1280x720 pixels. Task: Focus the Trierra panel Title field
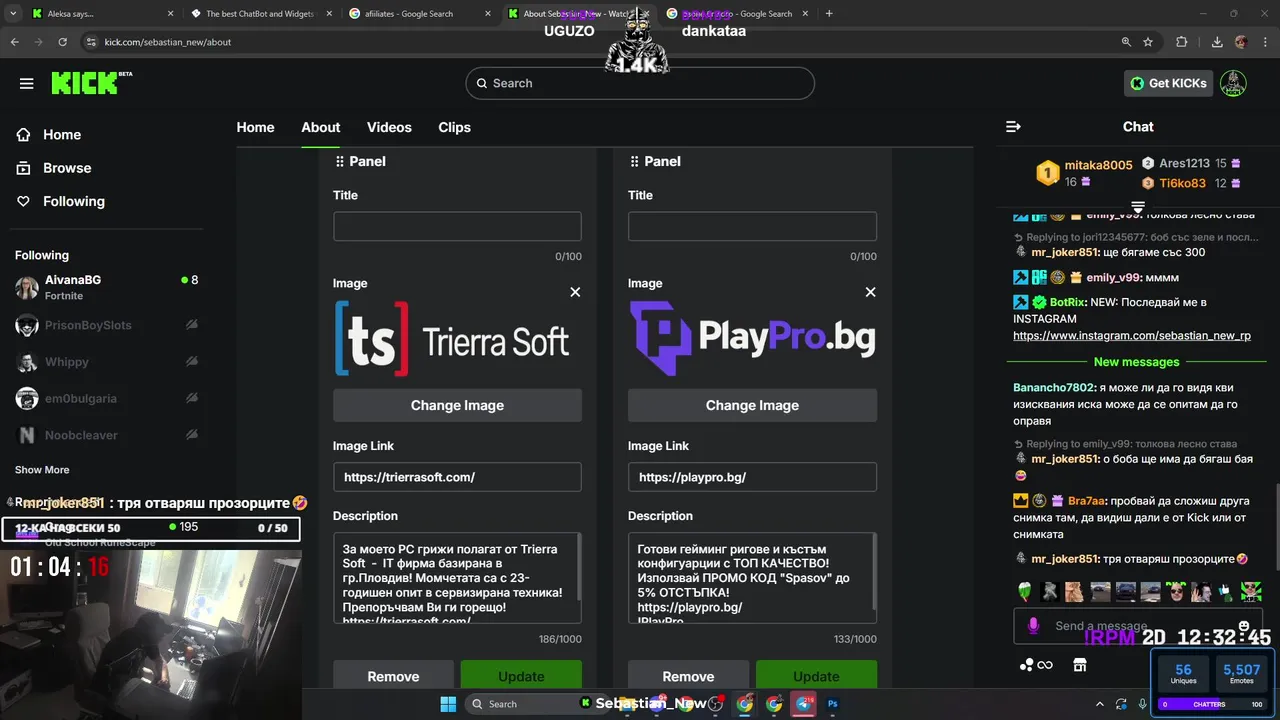(x=457, y=226)
